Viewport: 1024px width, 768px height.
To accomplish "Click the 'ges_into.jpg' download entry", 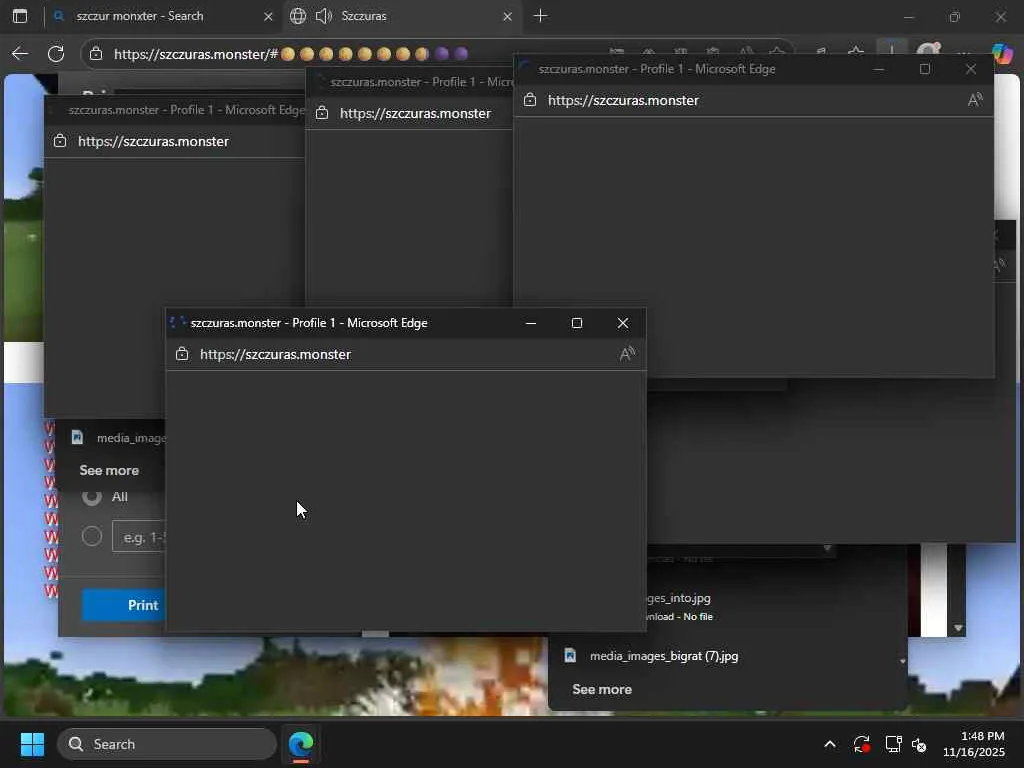I will 679,598.
